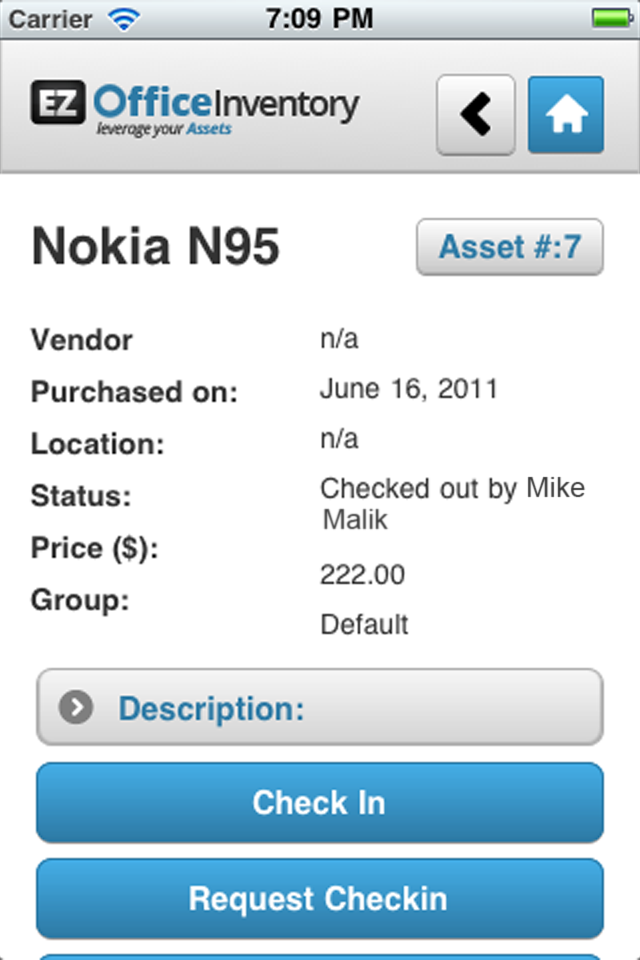Click the Checked out by Mike Malik status
Image resolution: width=640 pixels, height=960 pixels.
point(452,503)
